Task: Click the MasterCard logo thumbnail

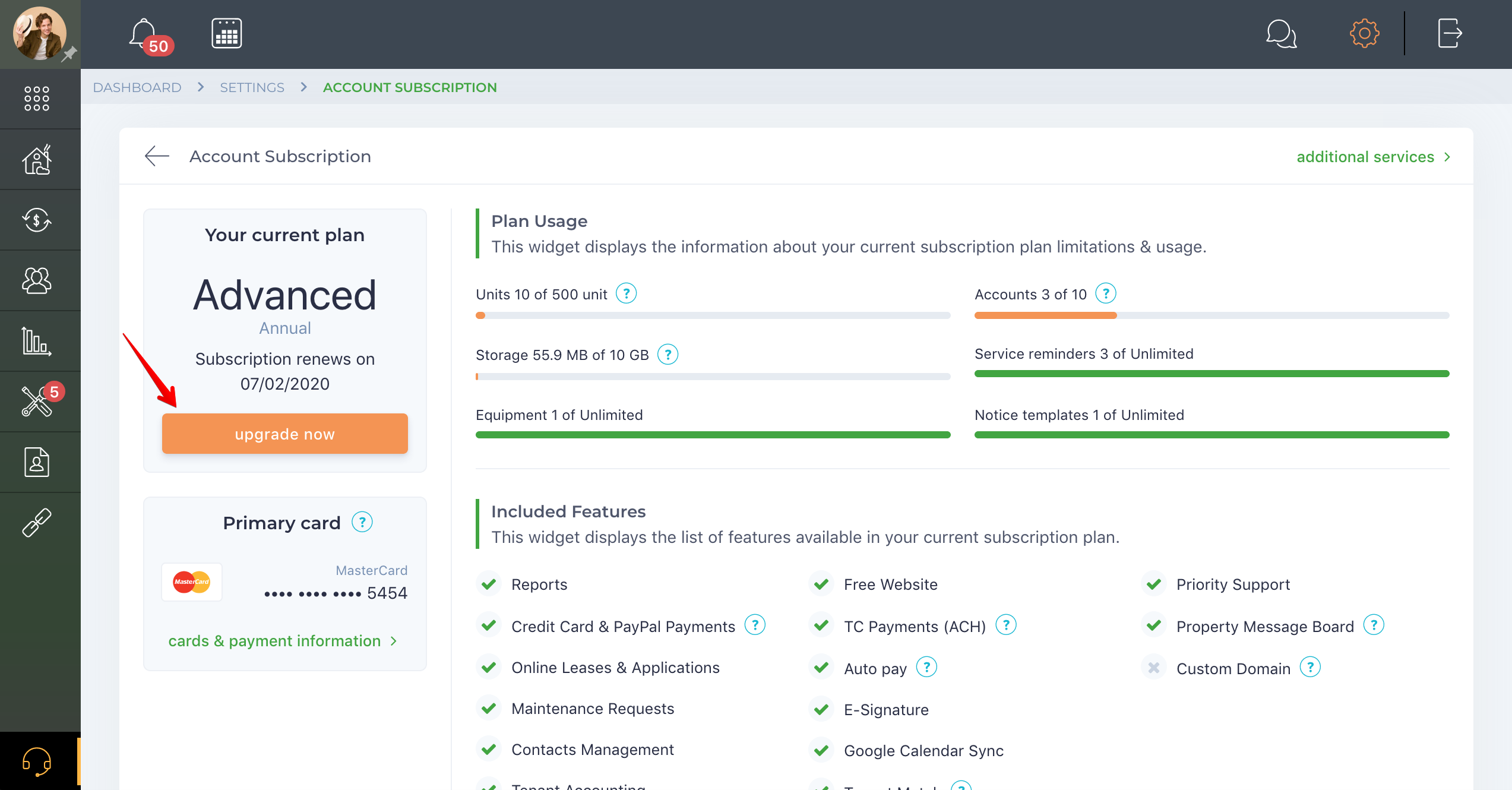Action: 191,582
